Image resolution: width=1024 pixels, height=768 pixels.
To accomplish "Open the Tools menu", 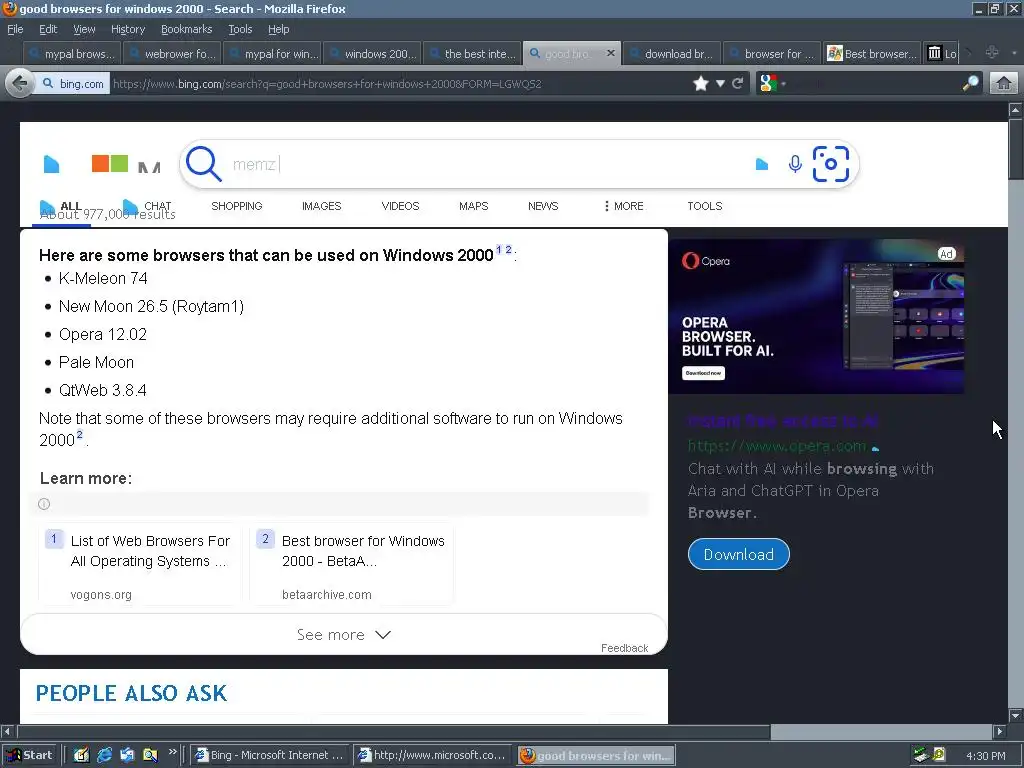I will click(240, 29).
